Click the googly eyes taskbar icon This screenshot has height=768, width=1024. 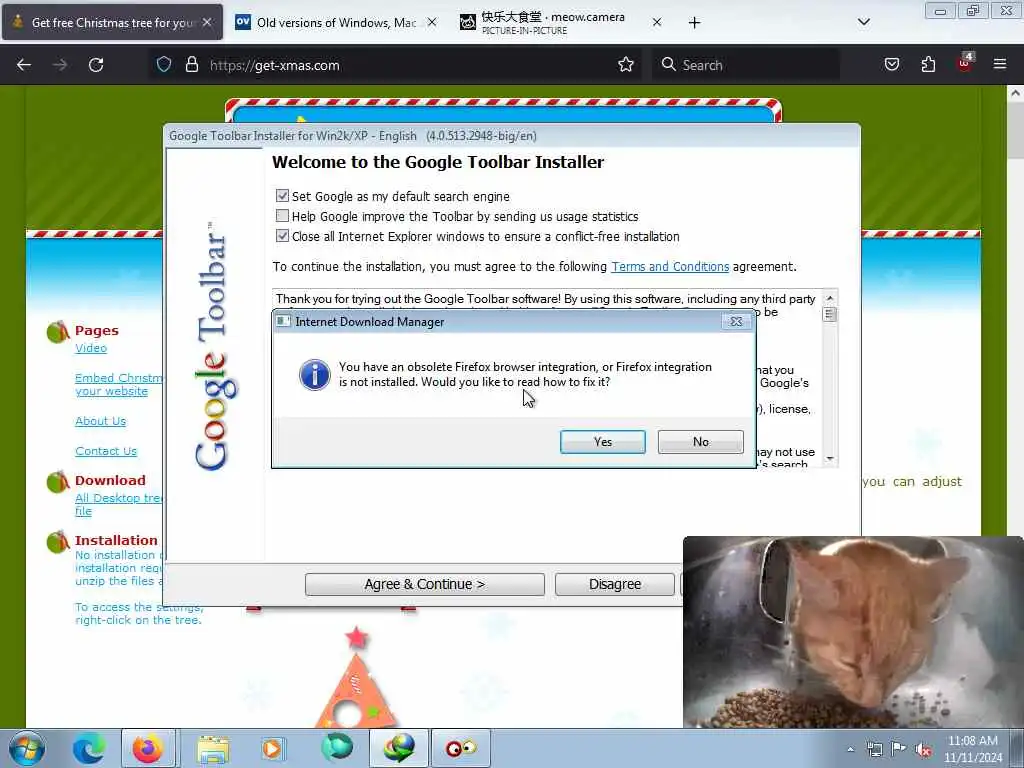pyautogui.click(x=461, y=748)
